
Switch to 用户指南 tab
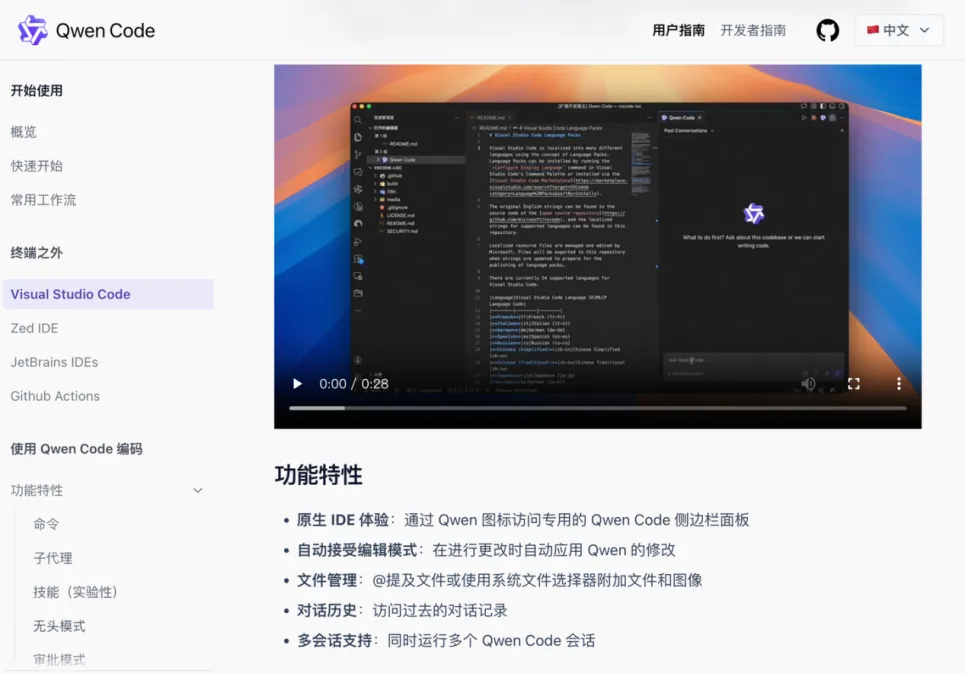pos(678,30)
